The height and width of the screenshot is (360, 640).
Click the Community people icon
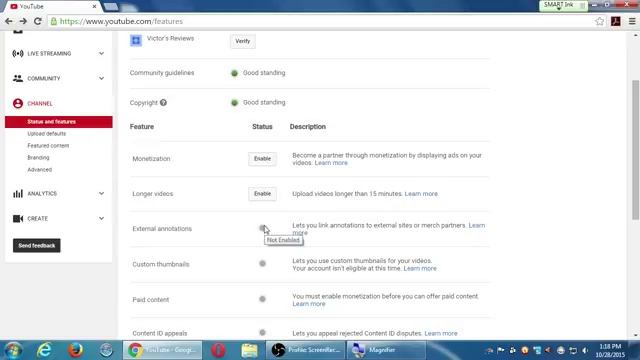[18, 78]
